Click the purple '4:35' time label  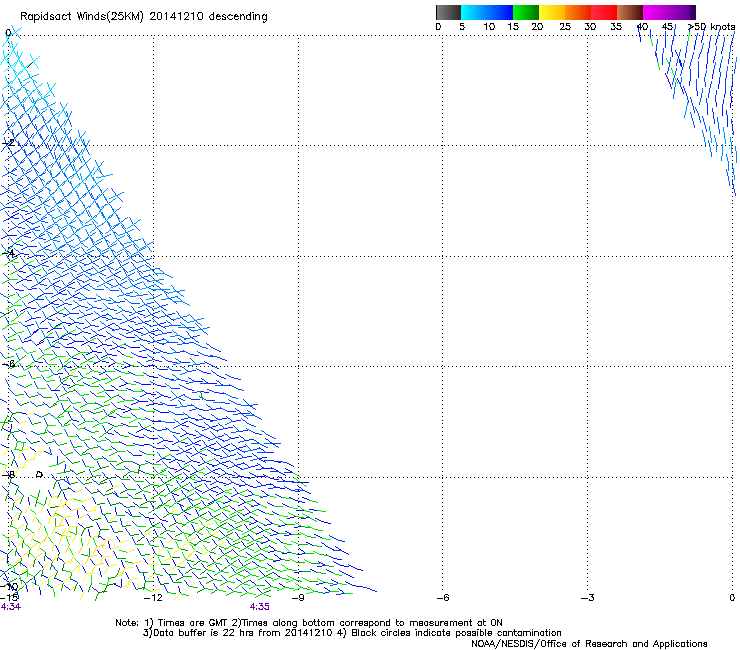(x=260, y=607)
